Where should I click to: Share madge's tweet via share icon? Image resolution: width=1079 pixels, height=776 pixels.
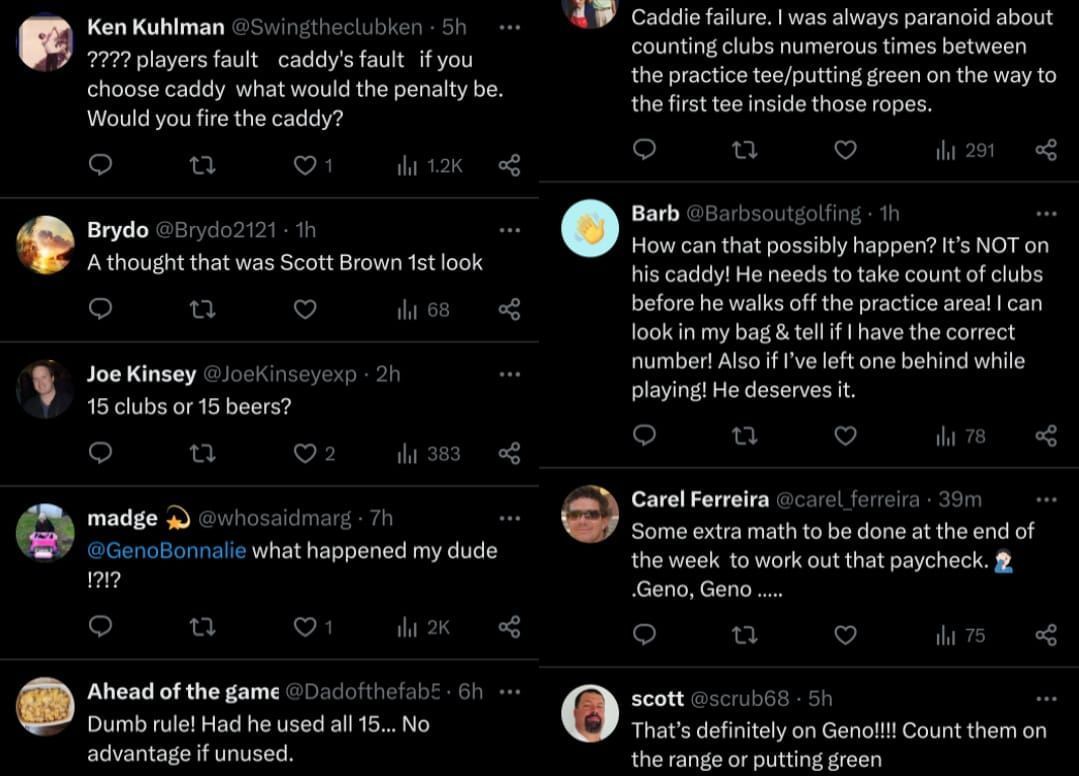(509, 626)
